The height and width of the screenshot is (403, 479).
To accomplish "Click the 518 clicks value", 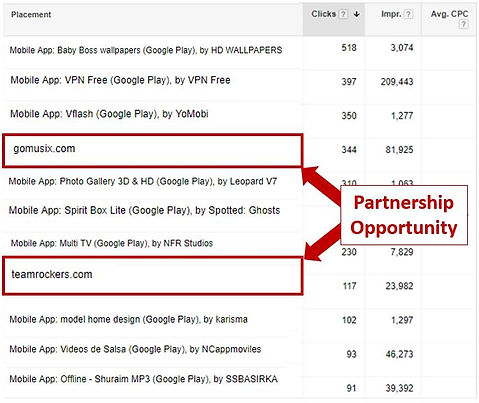I will coord(349,48).
